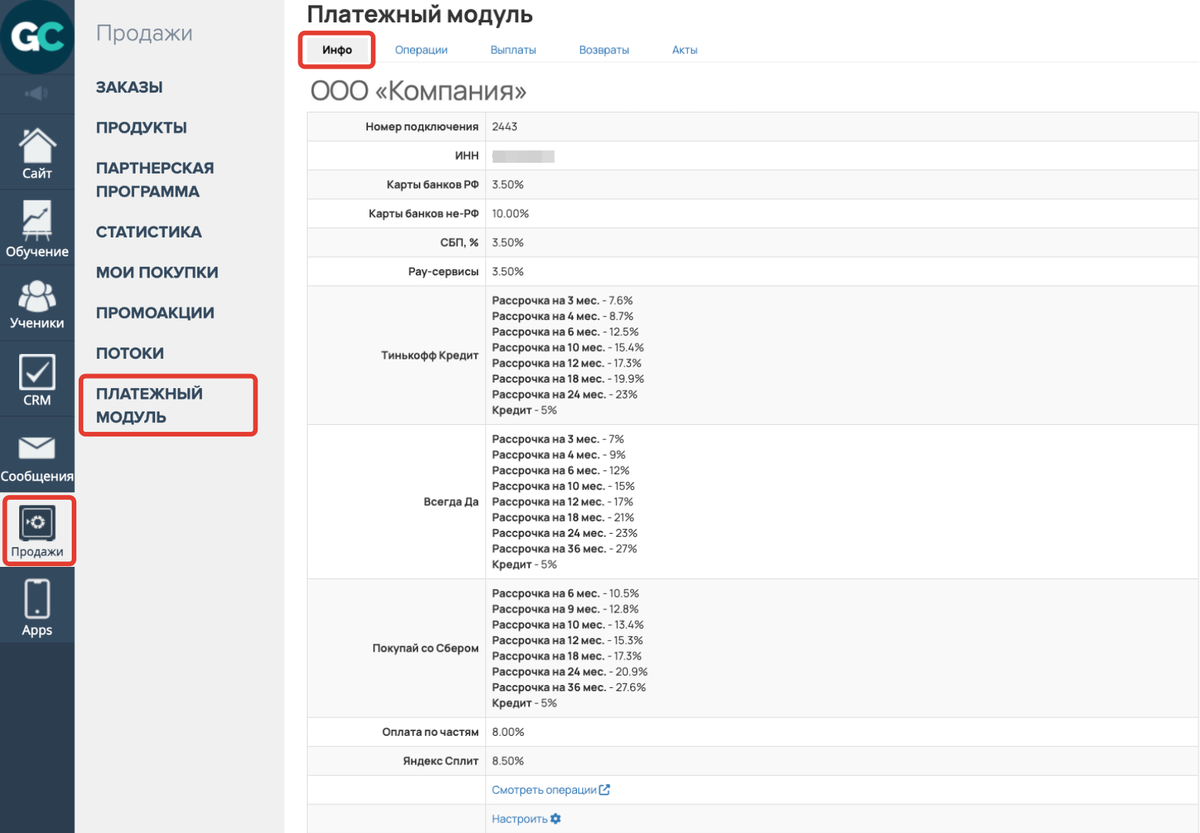Open Платежный модуль menu item
The image size is (1200, 833).
[x=149, y=405]
